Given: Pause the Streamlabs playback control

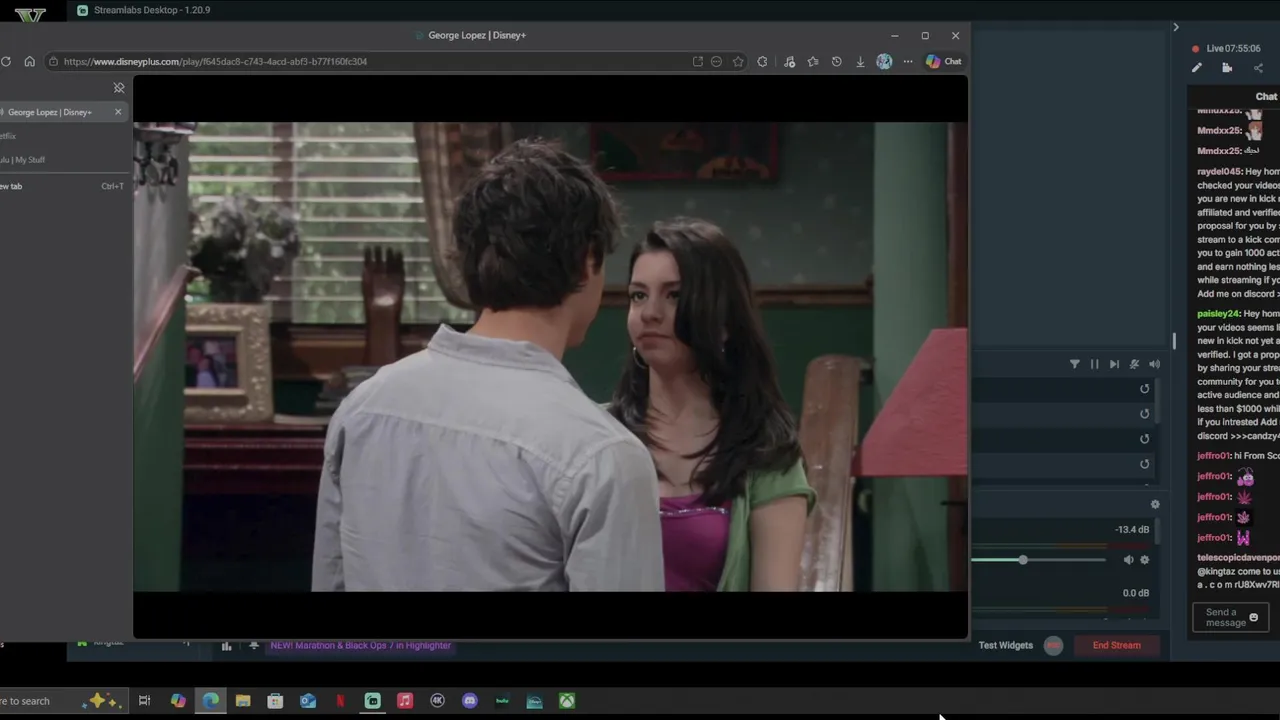Looking at the screenshot, I should click(x=1094, y=364).
